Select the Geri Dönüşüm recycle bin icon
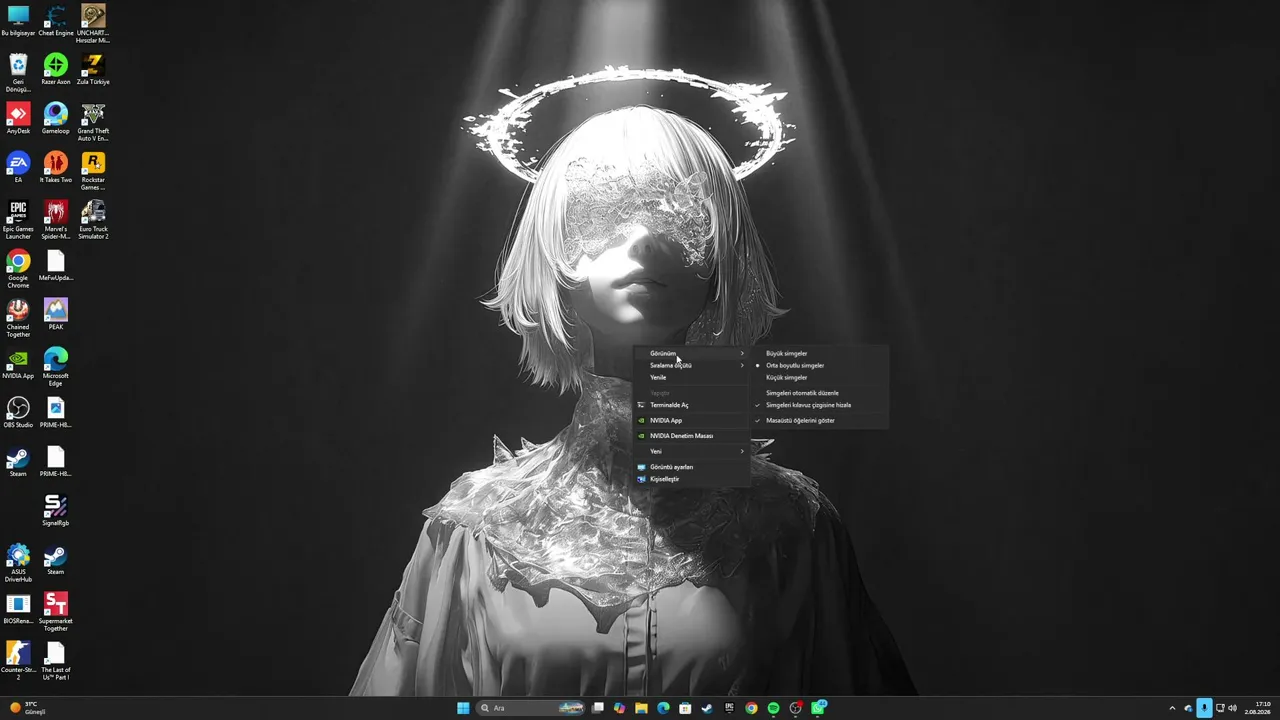Screen dimensions: 1280x720 [18, 73]
